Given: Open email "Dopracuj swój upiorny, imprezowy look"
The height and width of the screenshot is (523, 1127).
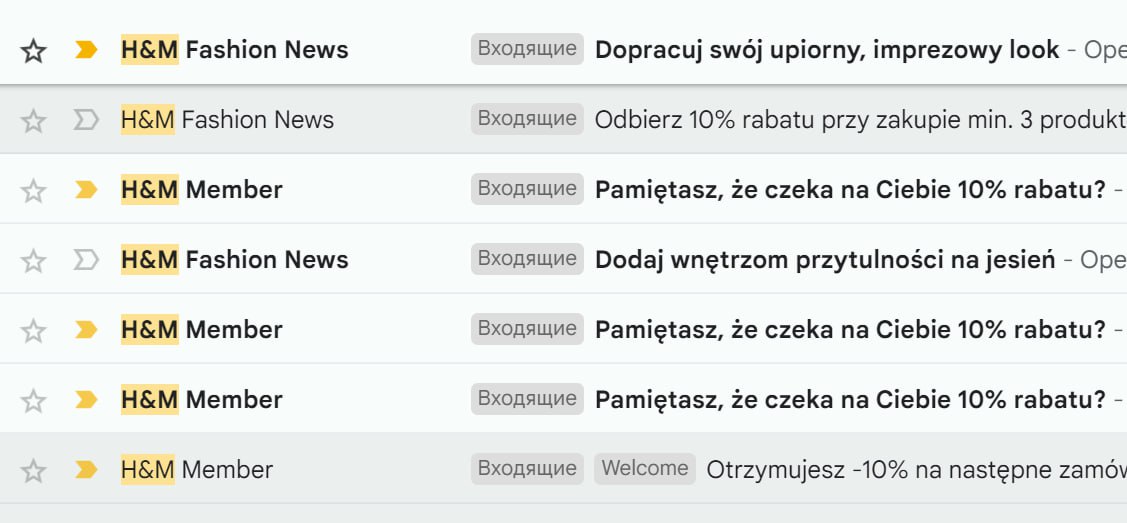Looking at the screenshot, I should [x=827, y=50].
